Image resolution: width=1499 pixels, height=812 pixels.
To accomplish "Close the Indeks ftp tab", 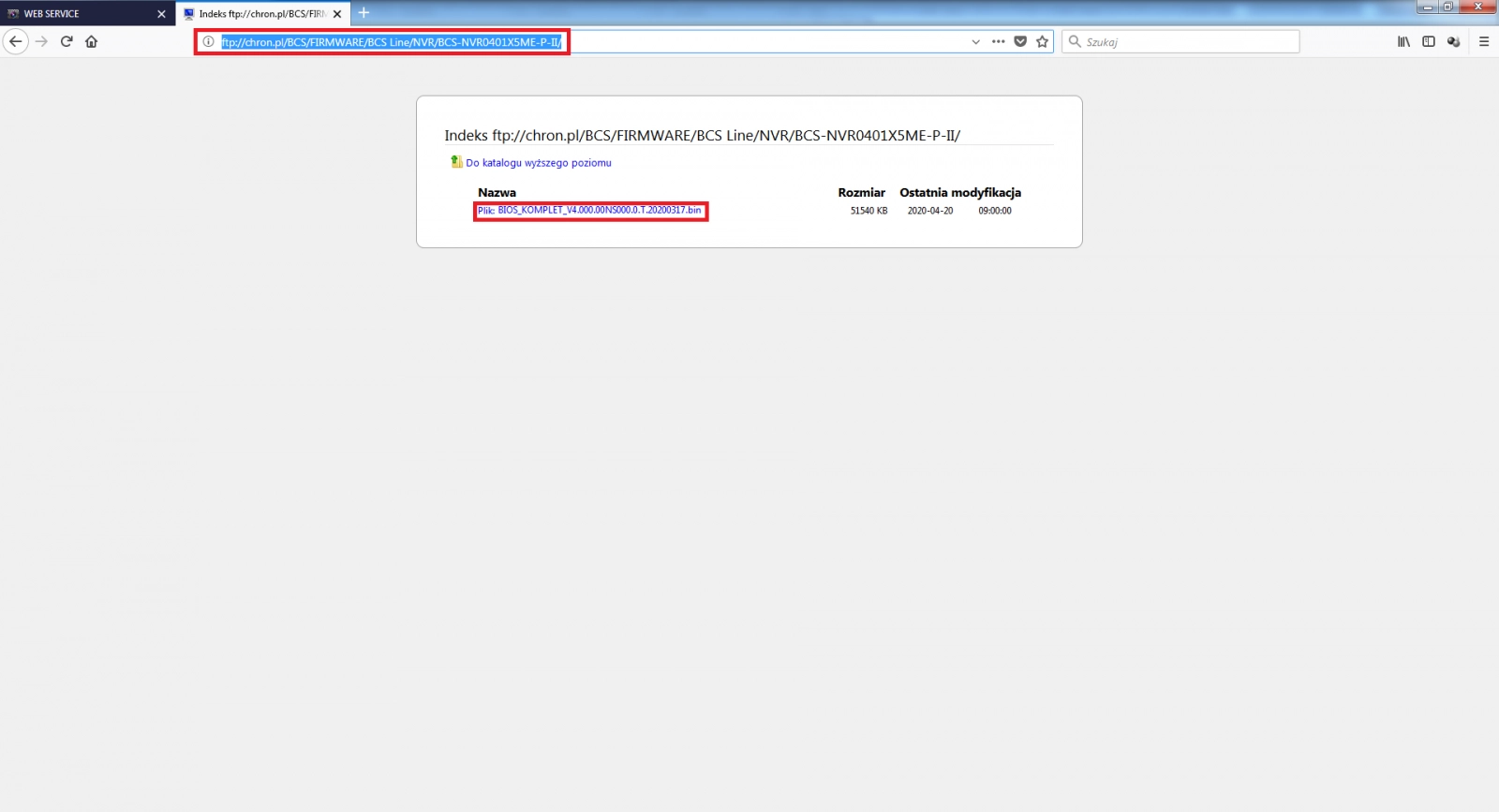I will click(x=337, y=14).
